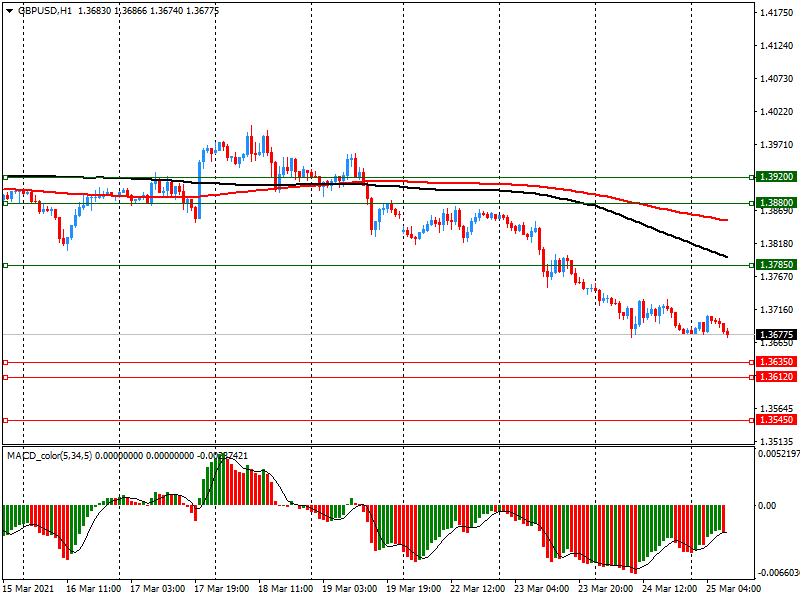
Task: Select the right end of black moving average
Action: (726, 257)
